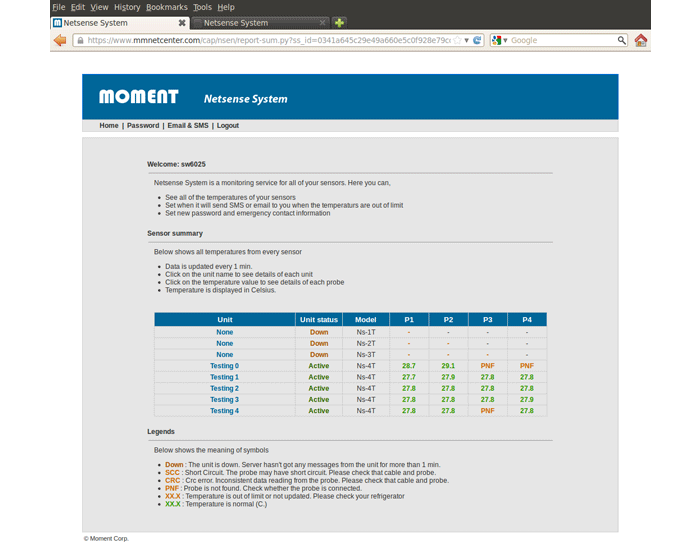
Task: Go to Email & SMS page
Action: [188, 126]
